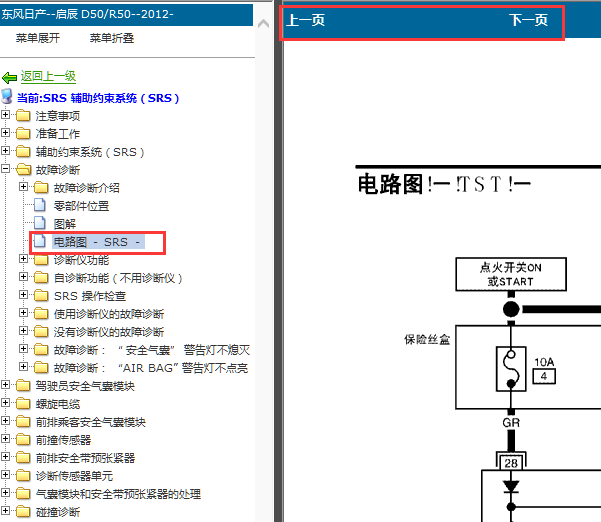The height and width of the screenshot is (522, 601).
Task: Click the folder icon for 驾驶员安全气囊模块
Action: click(23, 386)
